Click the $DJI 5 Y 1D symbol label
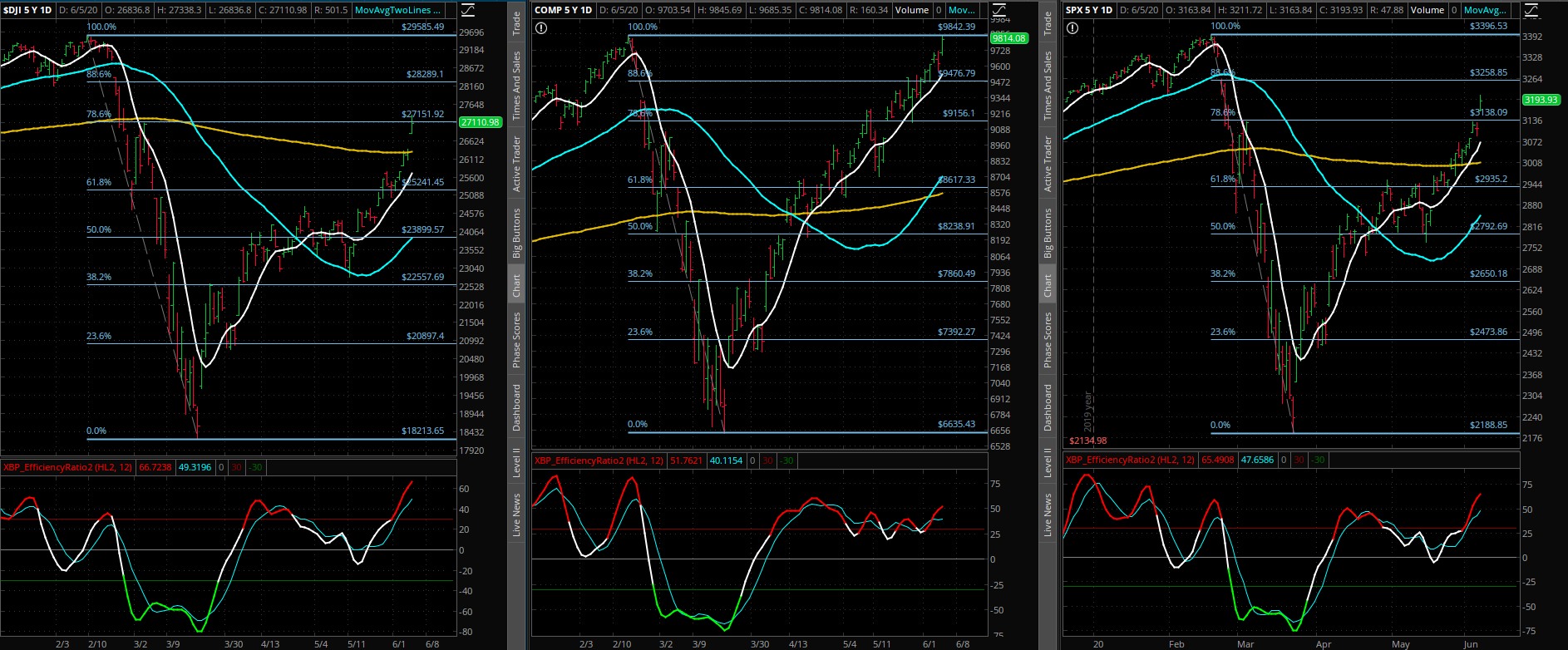 (x=27, y=10)
